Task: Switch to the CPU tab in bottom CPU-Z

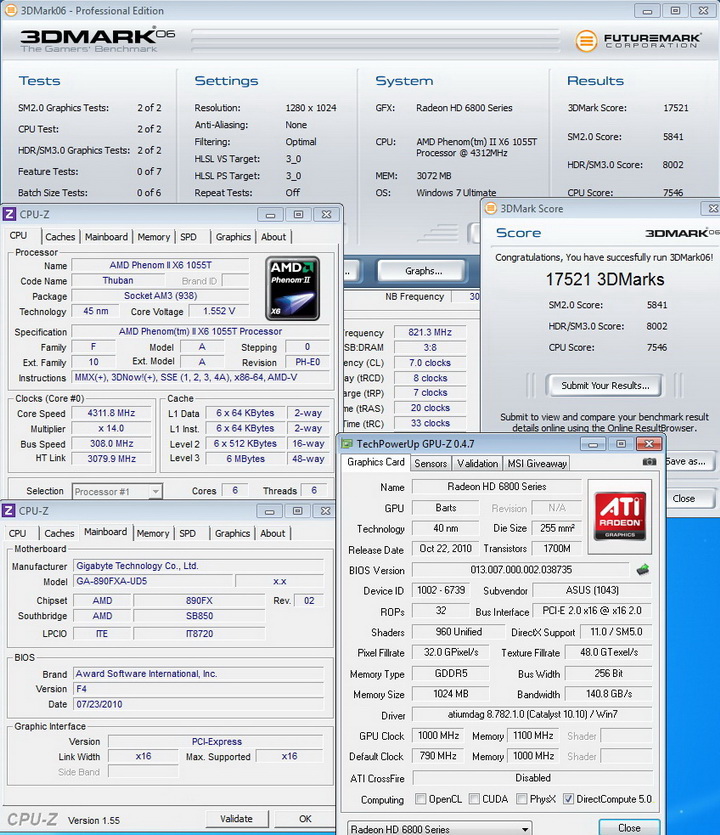Action: [18, 533]
